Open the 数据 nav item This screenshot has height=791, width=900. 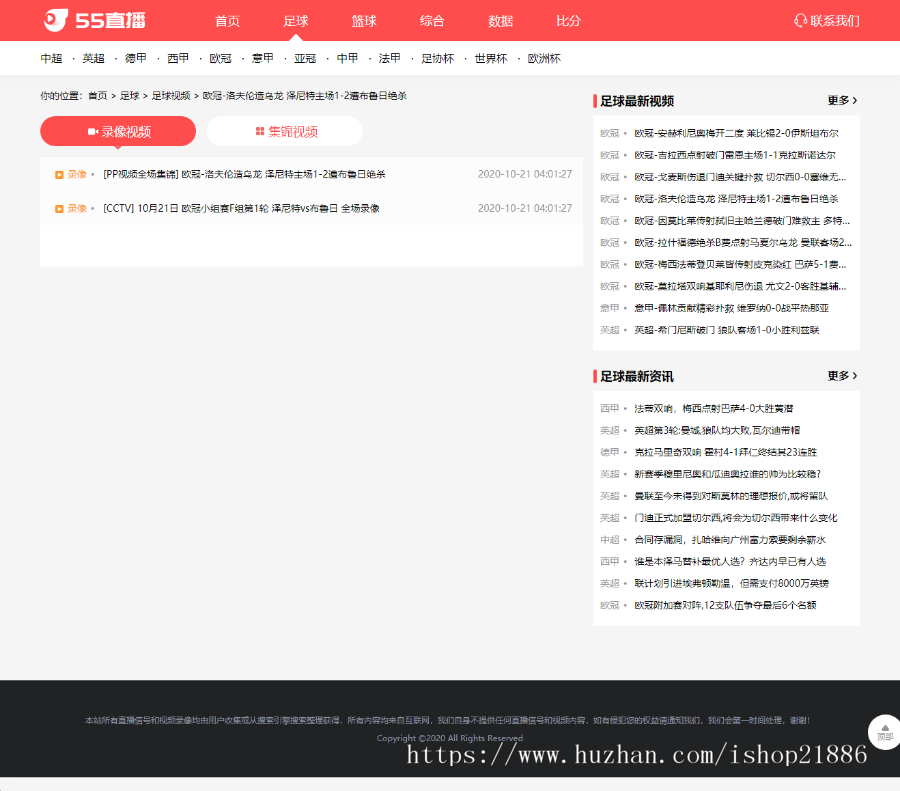tap(501, 21)
